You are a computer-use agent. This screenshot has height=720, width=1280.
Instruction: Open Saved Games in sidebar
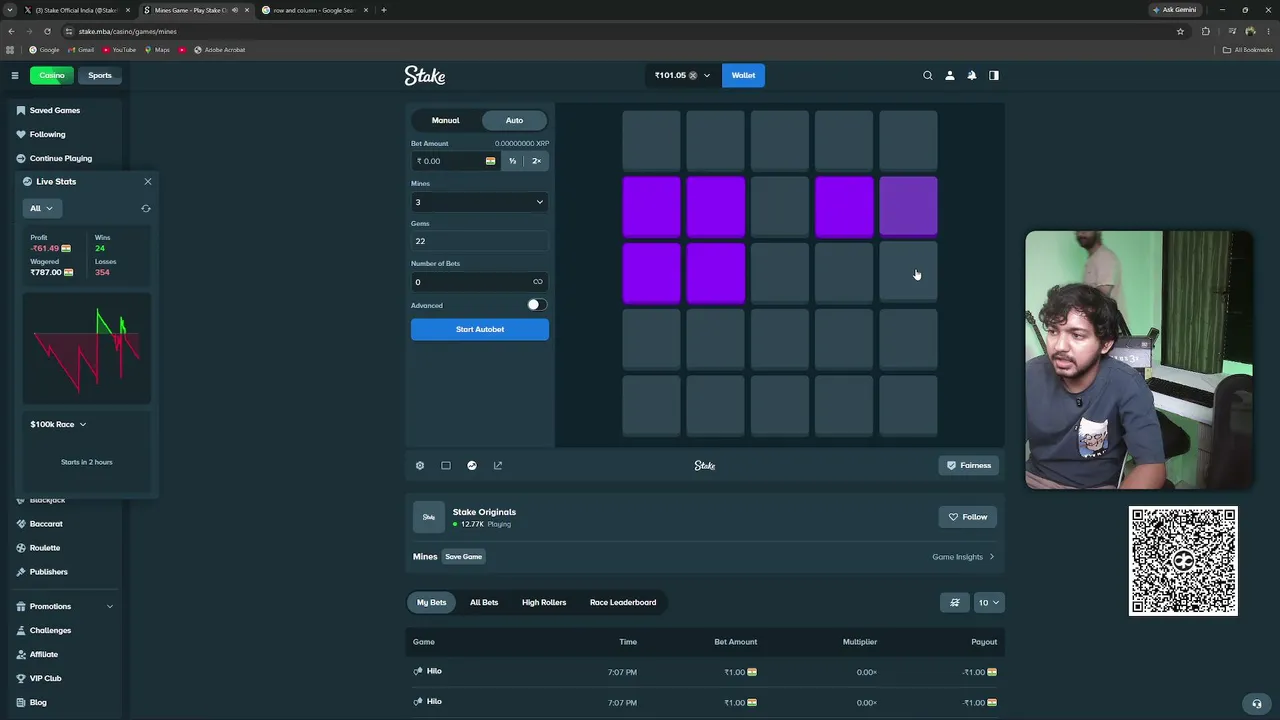[55, 110]
